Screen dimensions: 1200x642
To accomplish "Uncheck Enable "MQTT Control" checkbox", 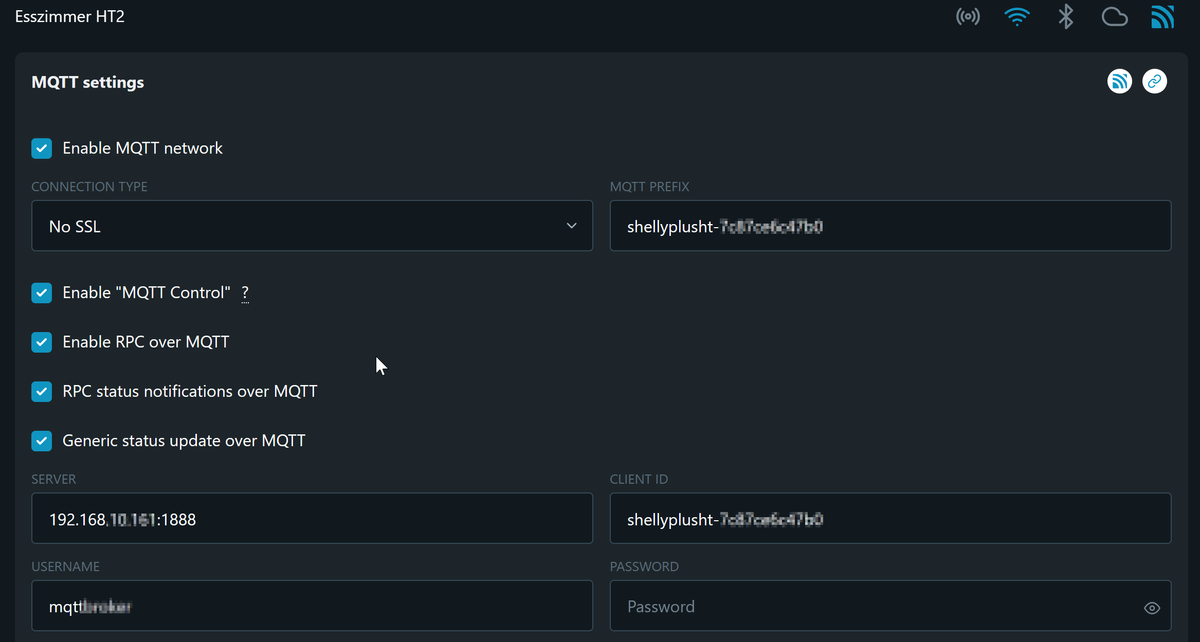I will pos(42,293).
